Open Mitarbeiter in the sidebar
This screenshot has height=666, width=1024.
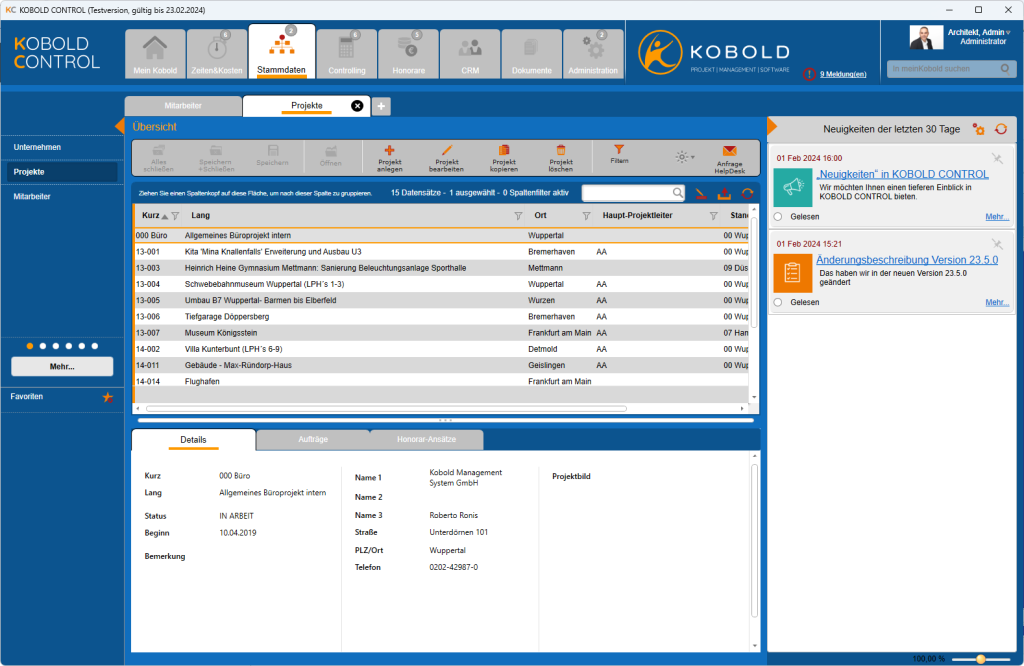pyautogui.click(x=32, y=197)
